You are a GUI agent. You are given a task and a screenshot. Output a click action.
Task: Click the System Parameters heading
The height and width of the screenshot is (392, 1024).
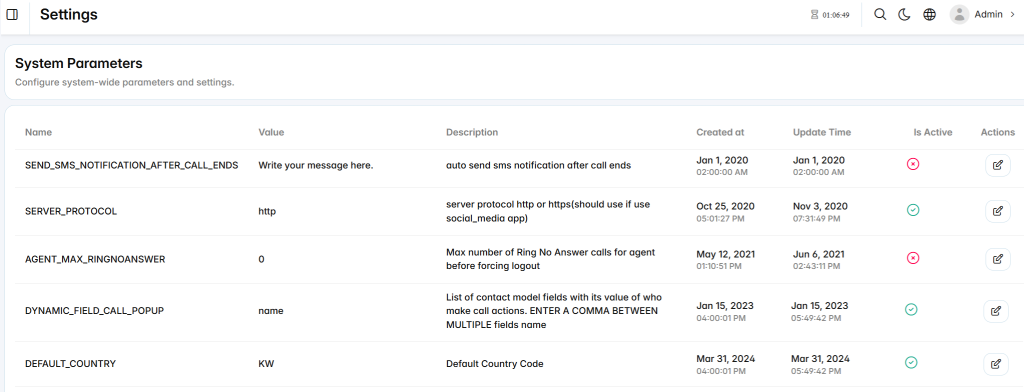[x=78, y=63]
